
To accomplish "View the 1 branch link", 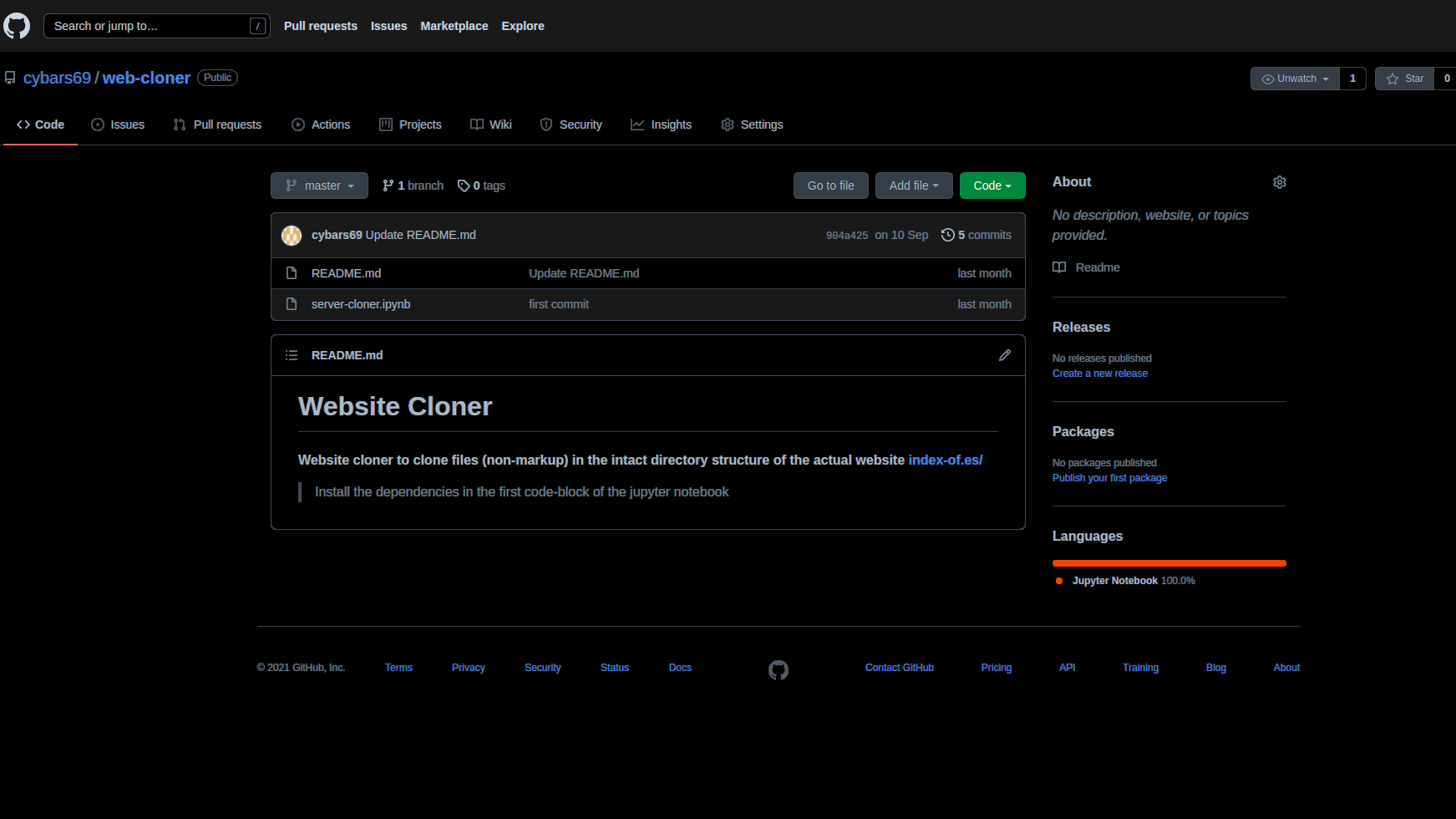I will point(413,186).
